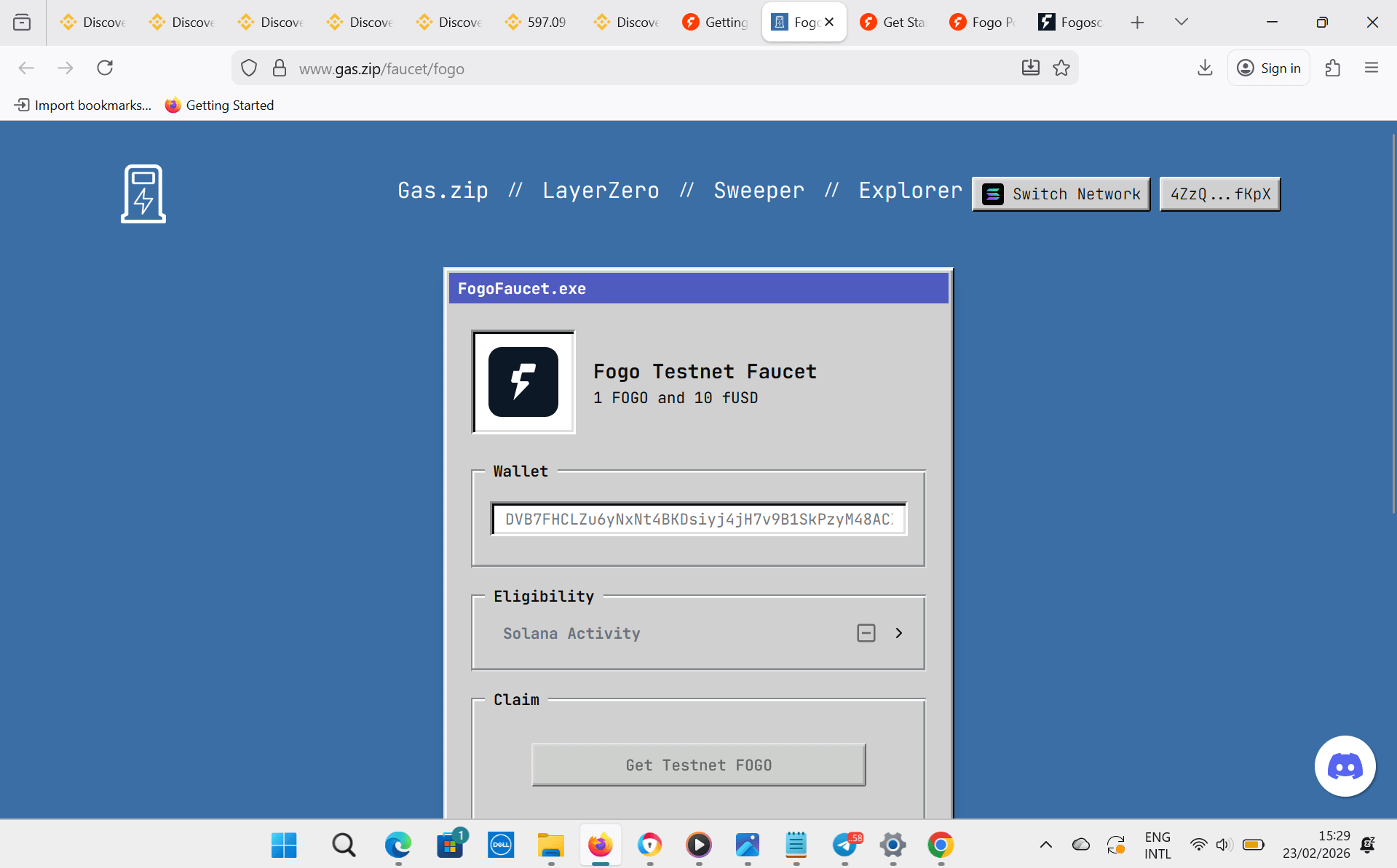This screenshot has width=1397, height=868.
Task: Switch to the Fogo P tab
Action: click(x=982, y=23)
